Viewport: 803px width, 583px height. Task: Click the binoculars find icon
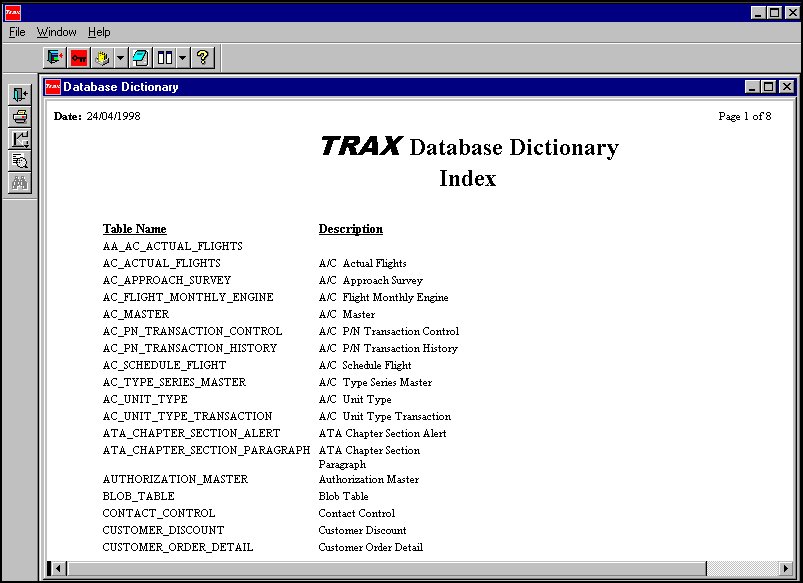point(20,183)
